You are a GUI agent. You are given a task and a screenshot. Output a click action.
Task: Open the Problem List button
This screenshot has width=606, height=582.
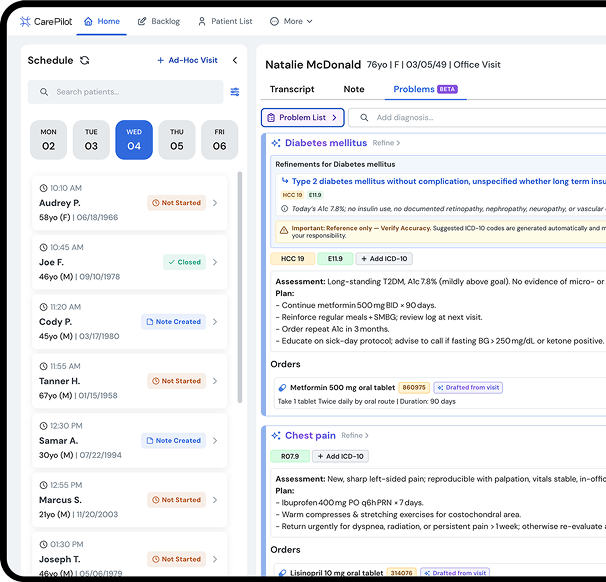[x=303, y=117]
